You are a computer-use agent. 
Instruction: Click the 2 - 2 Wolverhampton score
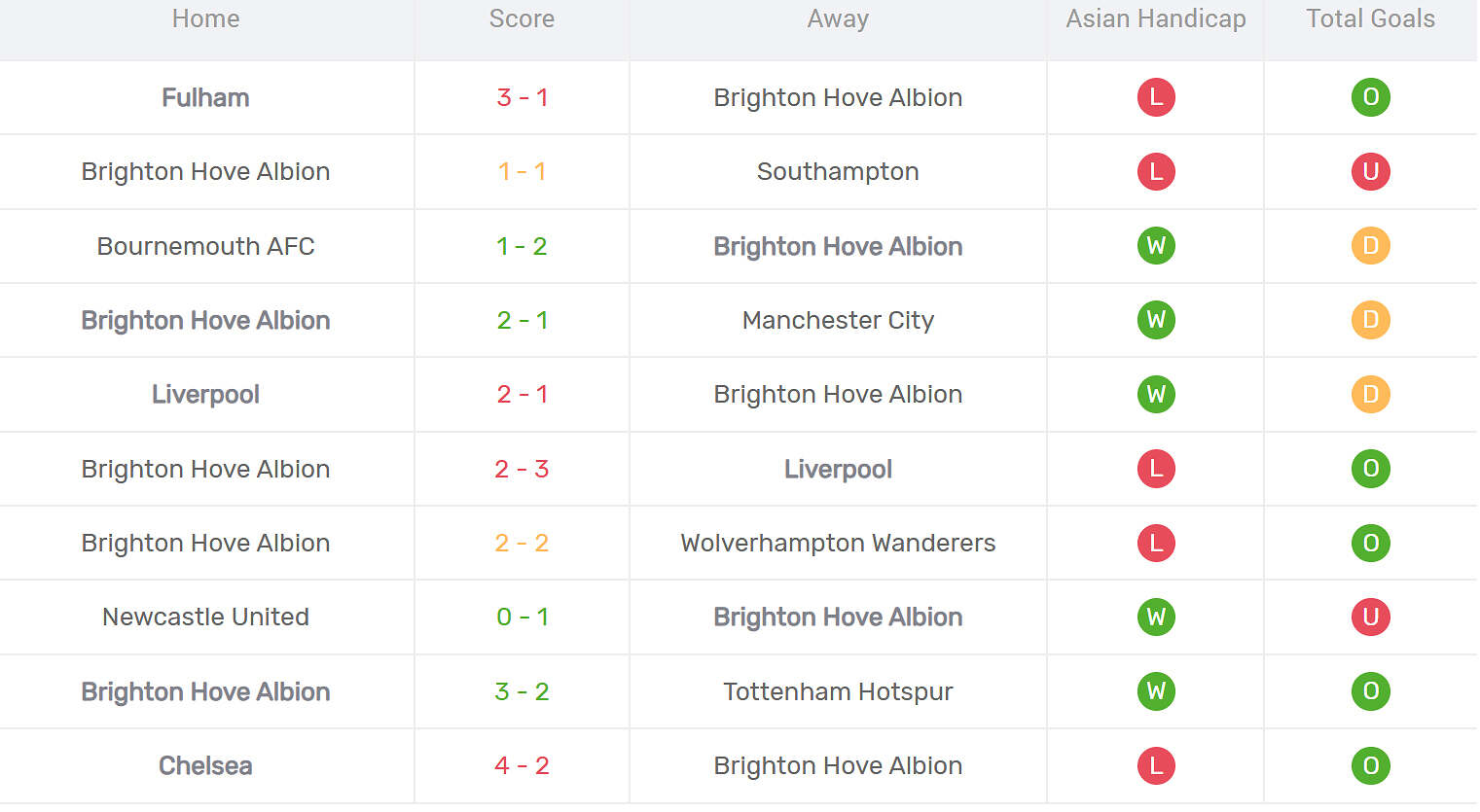point(522,543)
